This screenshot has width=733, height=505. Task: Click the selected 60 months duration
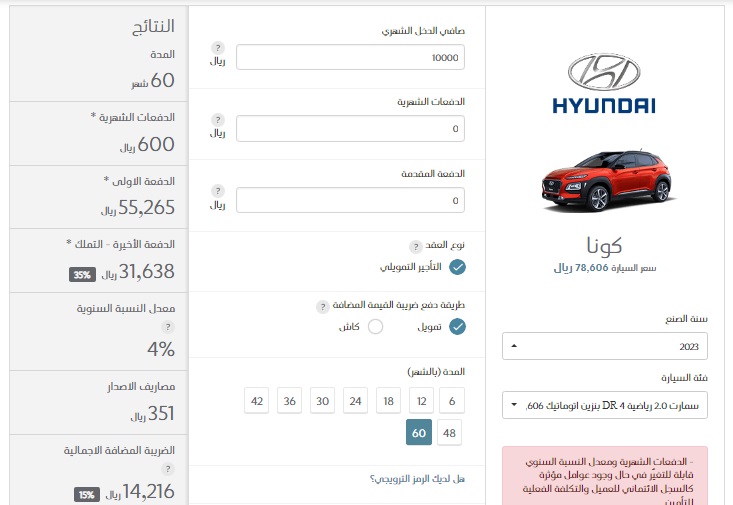point(419,433)
